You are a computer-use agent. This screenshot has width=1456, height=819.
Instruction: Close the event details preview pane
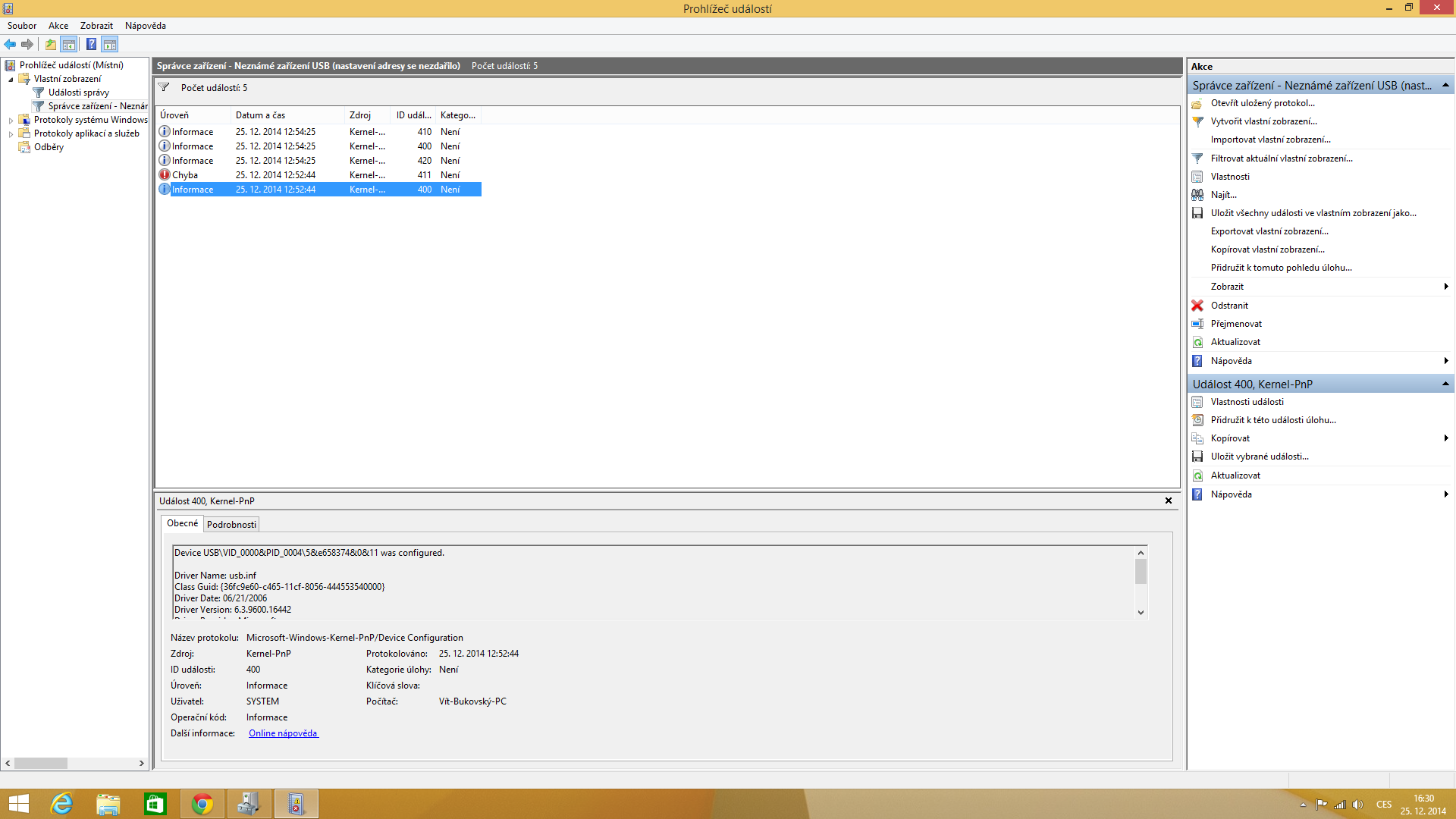coord(1168,500)
